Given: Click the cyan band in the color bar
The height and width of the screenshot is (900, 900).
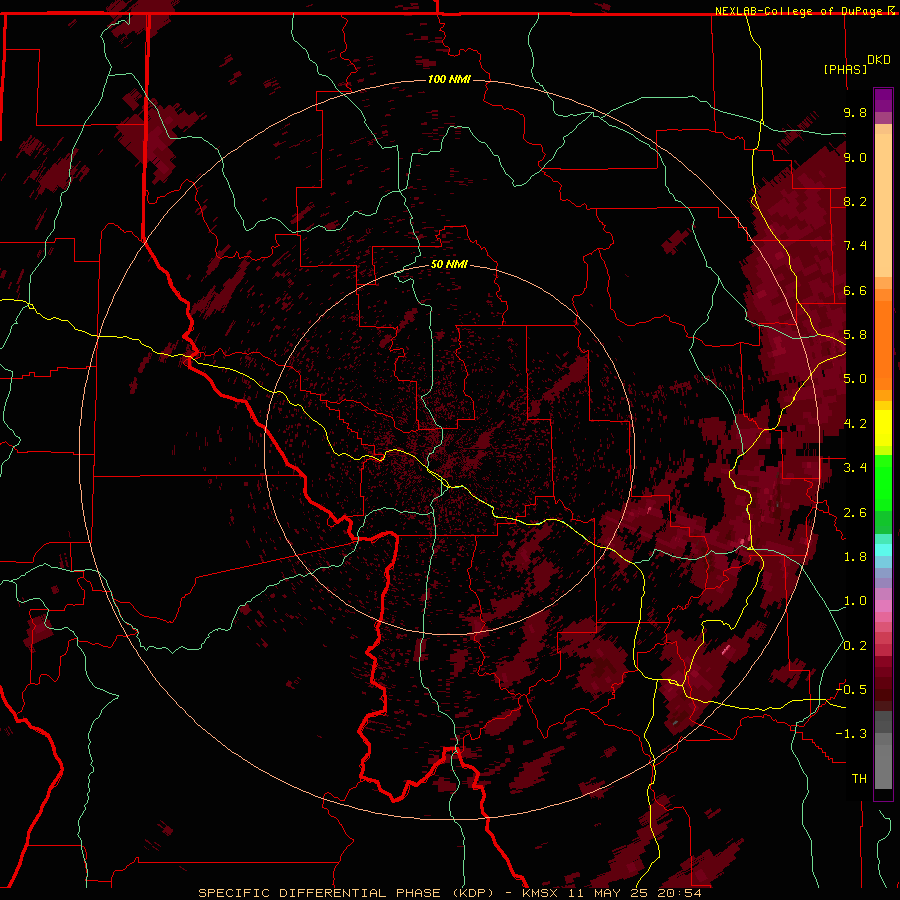Looking at the screenshot, I should 883,550.
